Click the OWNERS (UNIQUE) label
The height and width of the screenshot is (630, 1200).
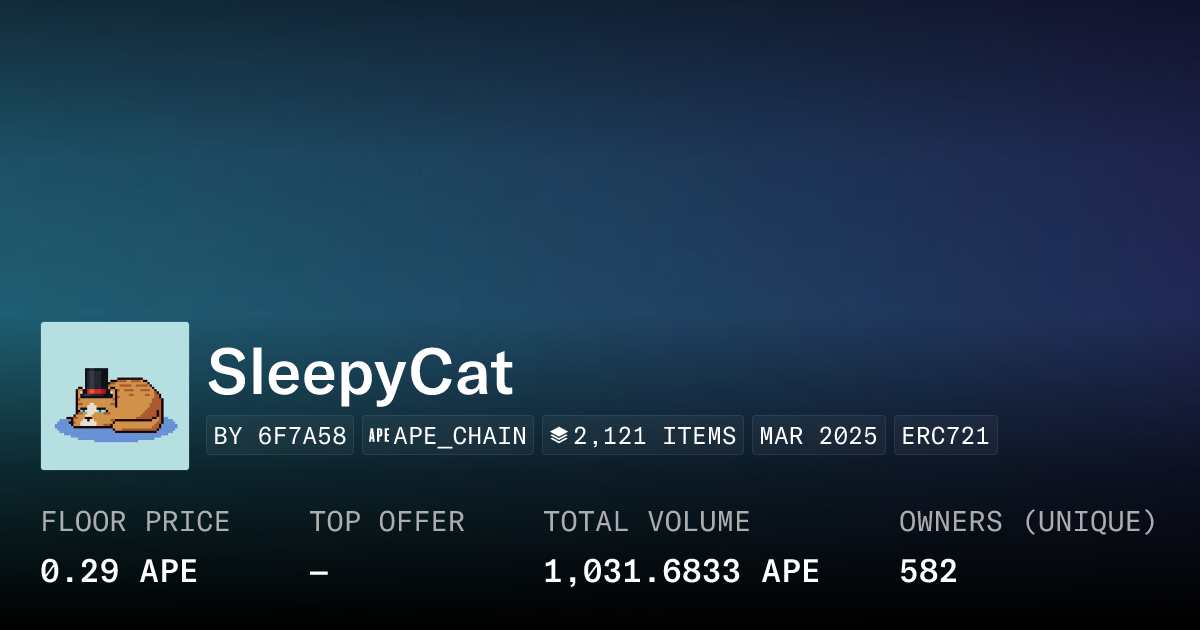[x=1028, y=522]
